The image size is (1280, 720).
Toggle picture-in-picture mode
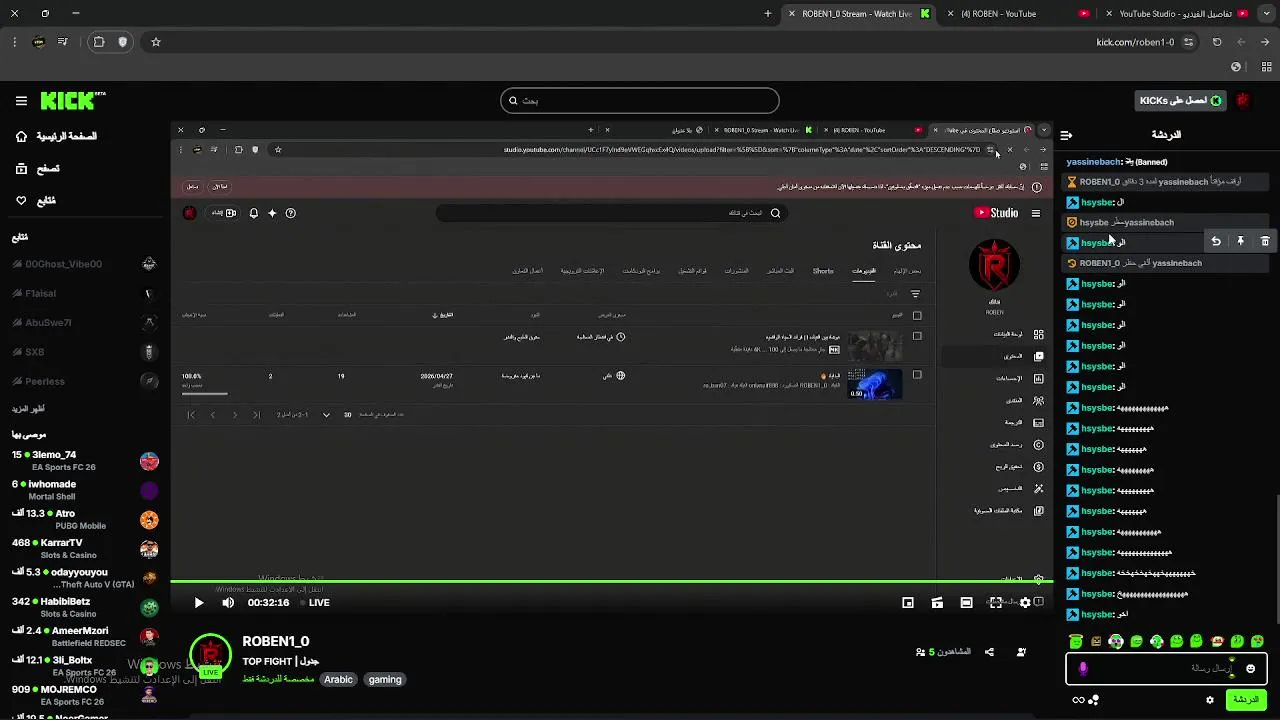(908, 603)
